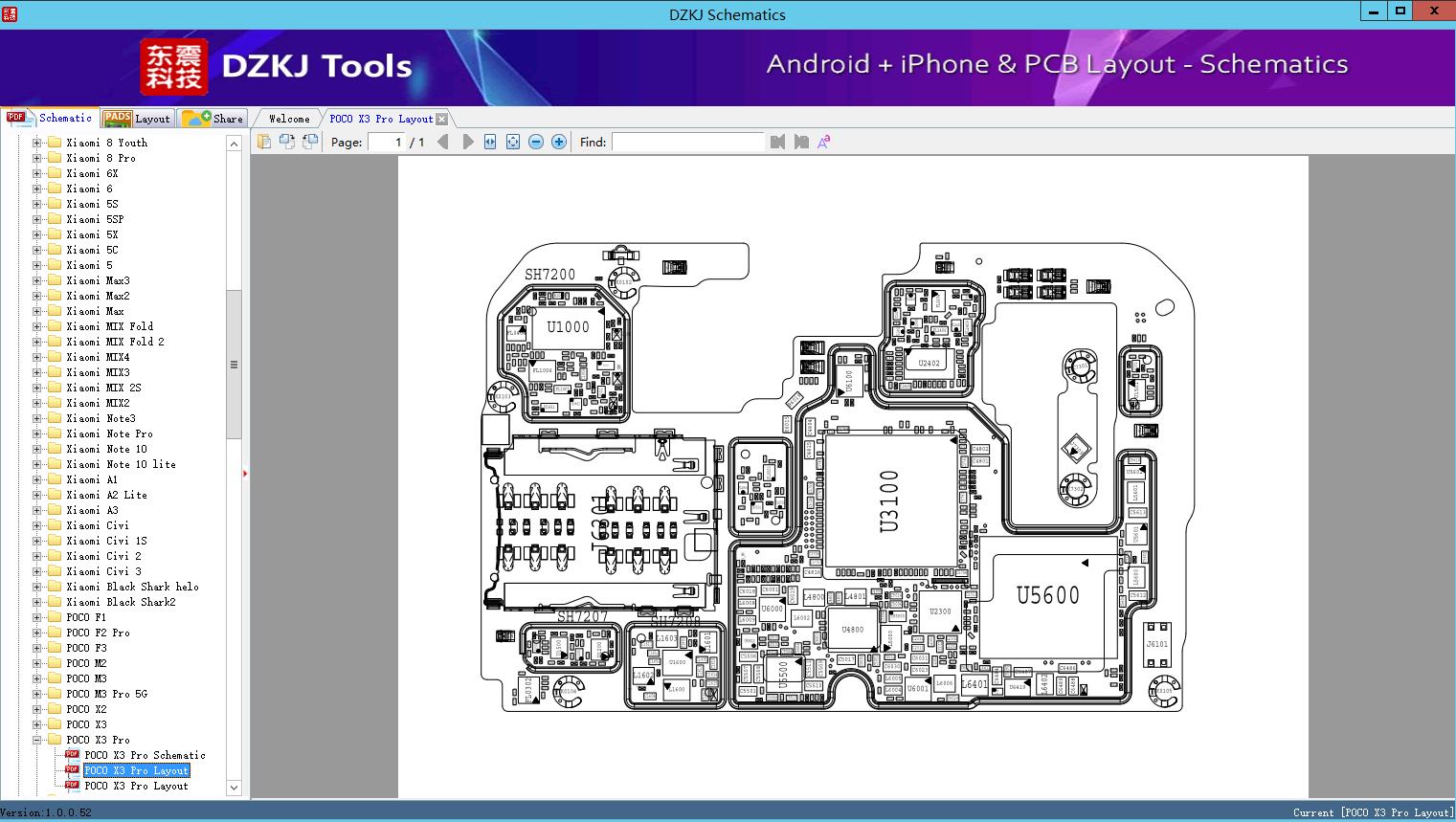Expand the Xiaomi 8 Youth folder

[37, 143]
